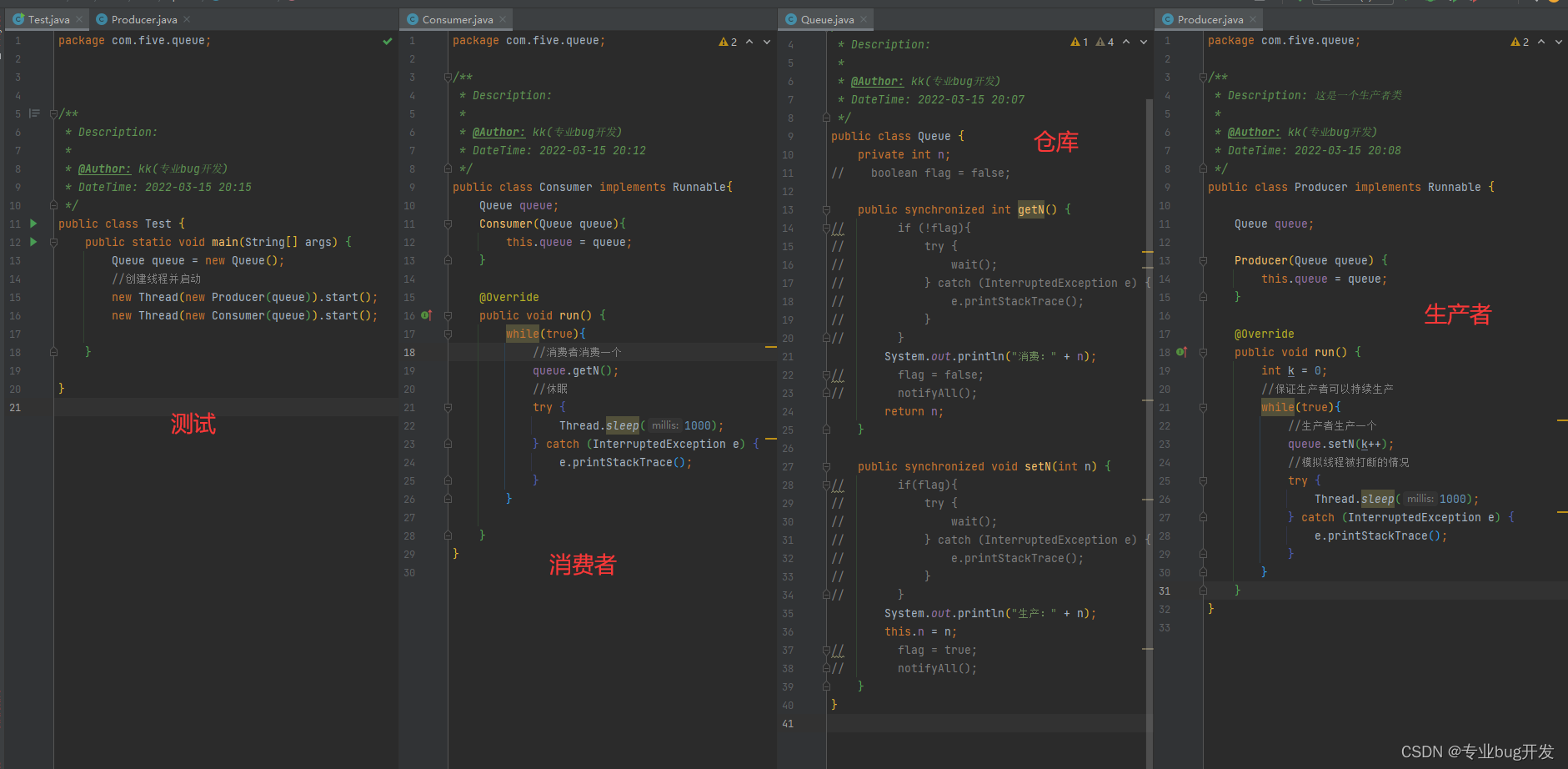1568x769 pixels.
Task: Click 'new Thread(new Consumer(queue)).start();' line in Test.java
Action: (x=244, y=315)
